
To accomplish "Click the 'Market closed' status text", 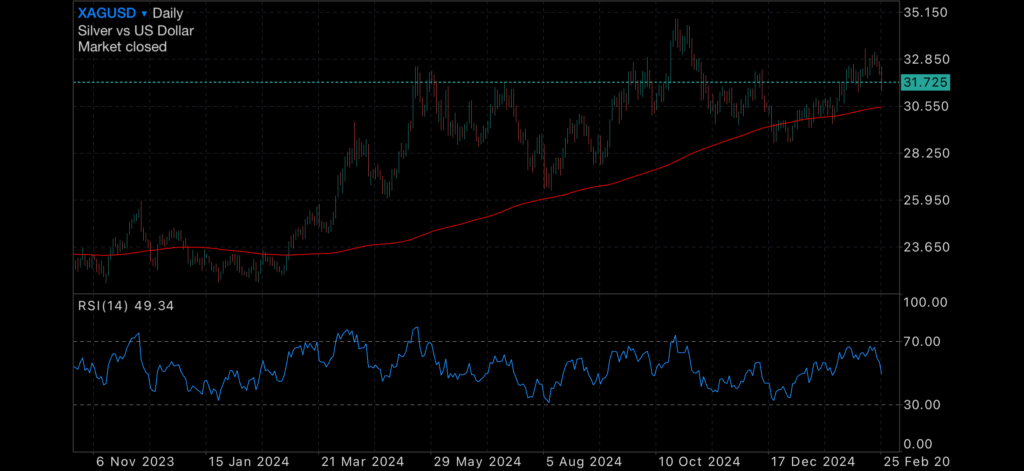I will [122, 46].
